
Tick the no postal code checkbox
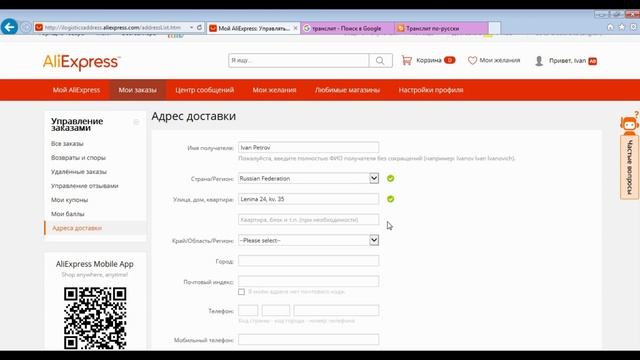pyautogui.click(x=241, y=292)
